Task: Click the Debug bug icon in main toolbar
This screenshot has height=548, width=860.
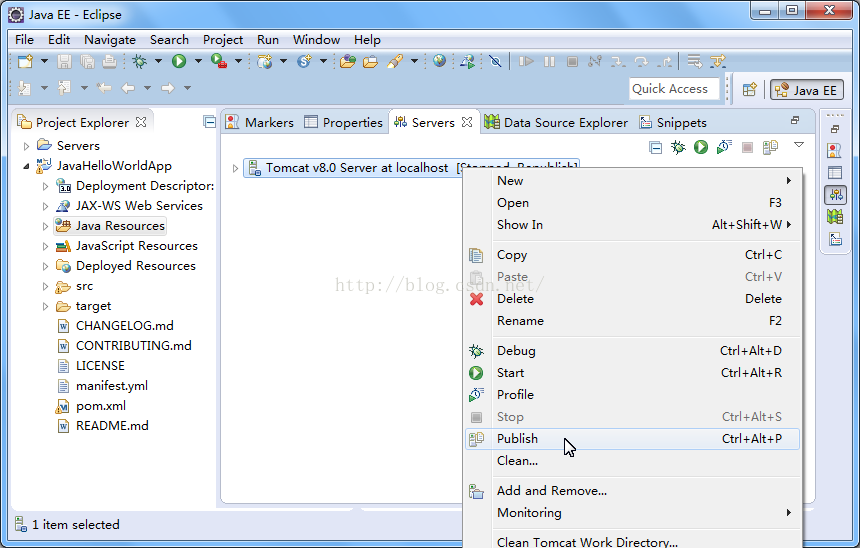Action: pyautogui.click(x=139, y=61)
